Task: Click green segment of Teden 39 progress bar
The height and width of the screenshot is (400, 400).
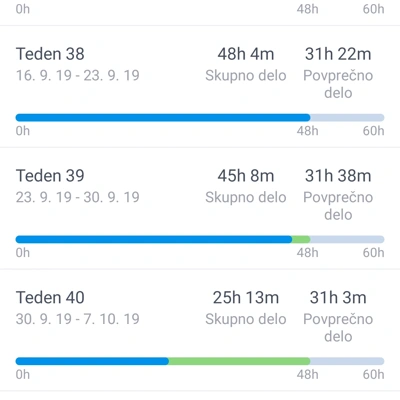Action: tap(301, 239)
